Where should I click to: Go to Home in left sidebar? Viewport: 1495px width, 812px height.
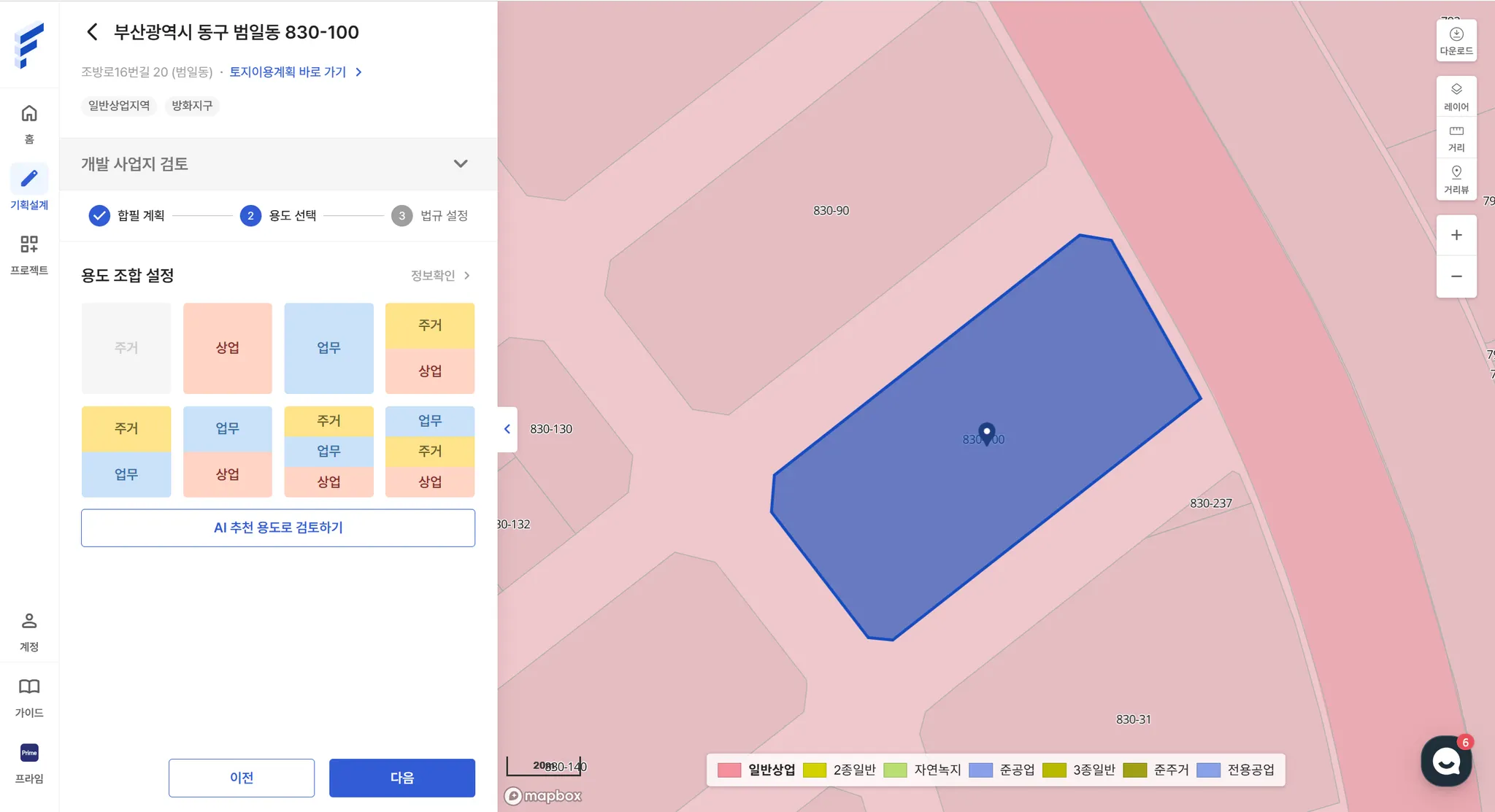(29, 123)
